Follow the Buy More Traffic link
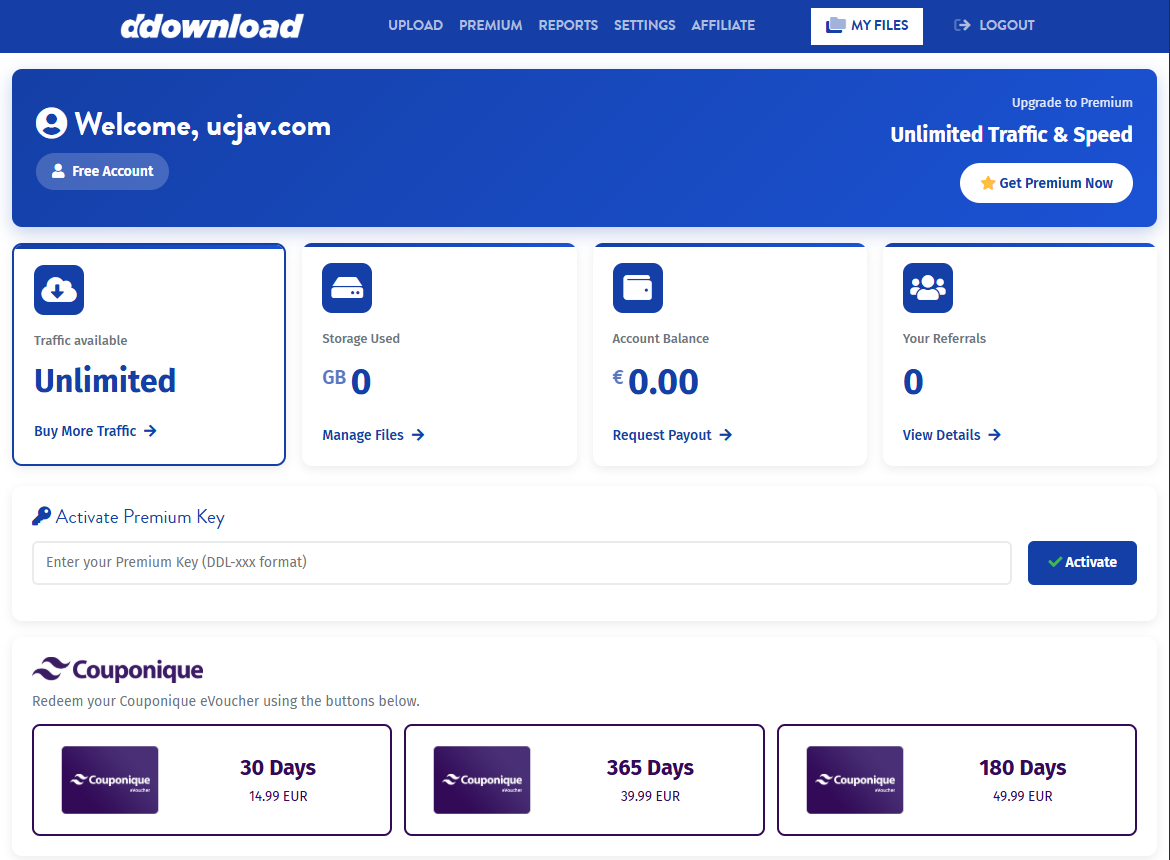 [95, 431]
